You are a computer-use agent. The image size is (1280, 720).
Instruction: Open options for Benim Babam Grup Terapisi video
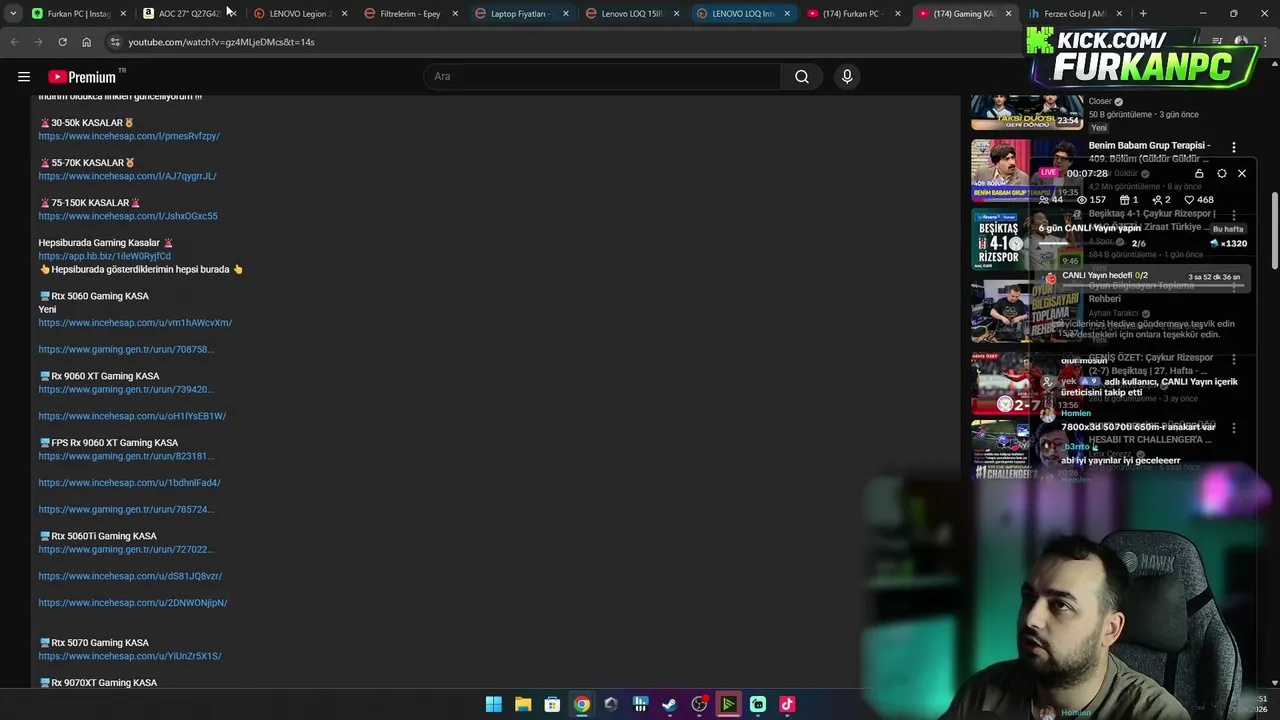pyautogui.click(x=1233, y=147)
